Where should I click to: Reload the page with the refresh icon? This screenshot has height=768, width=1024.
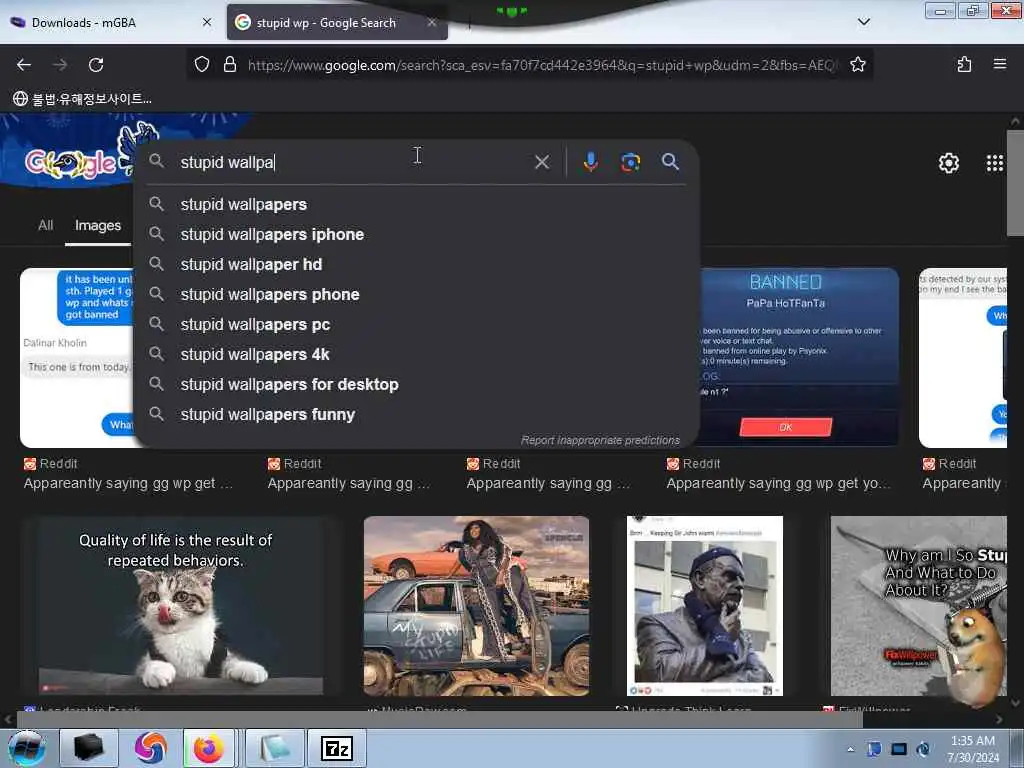(96, 65)
